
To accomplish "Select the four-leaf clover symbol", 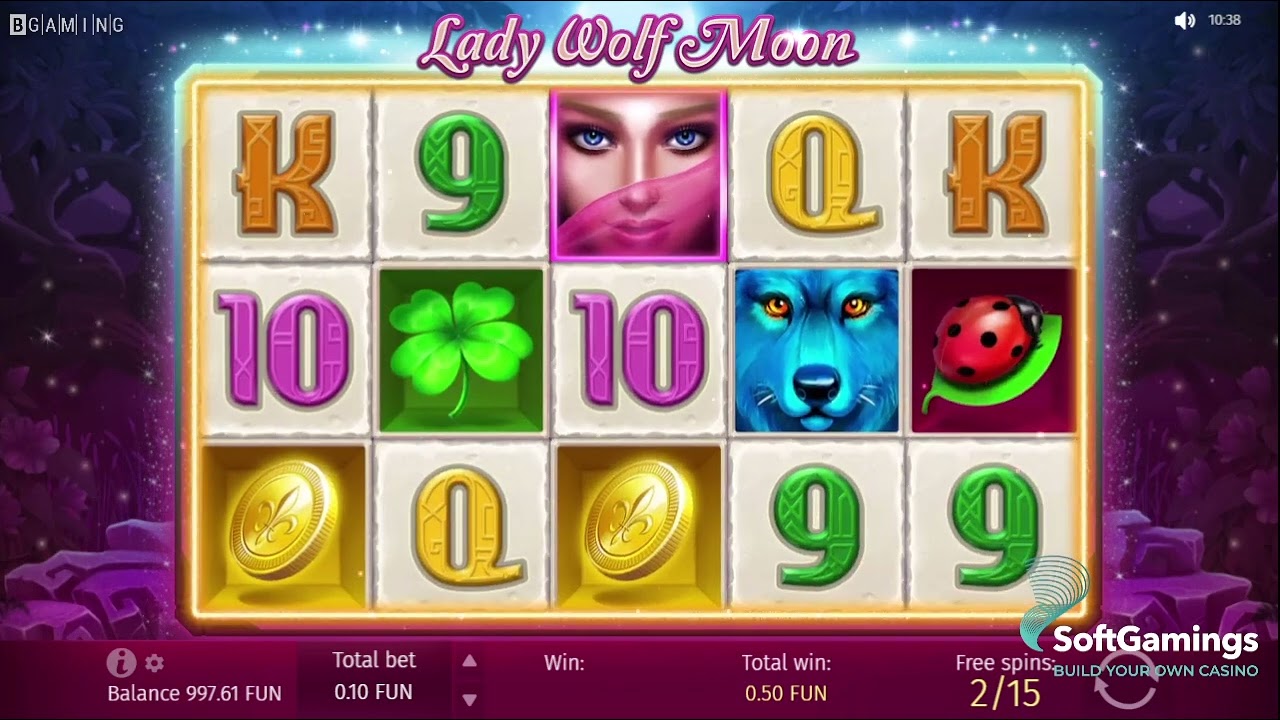I will tap(461, 351).
